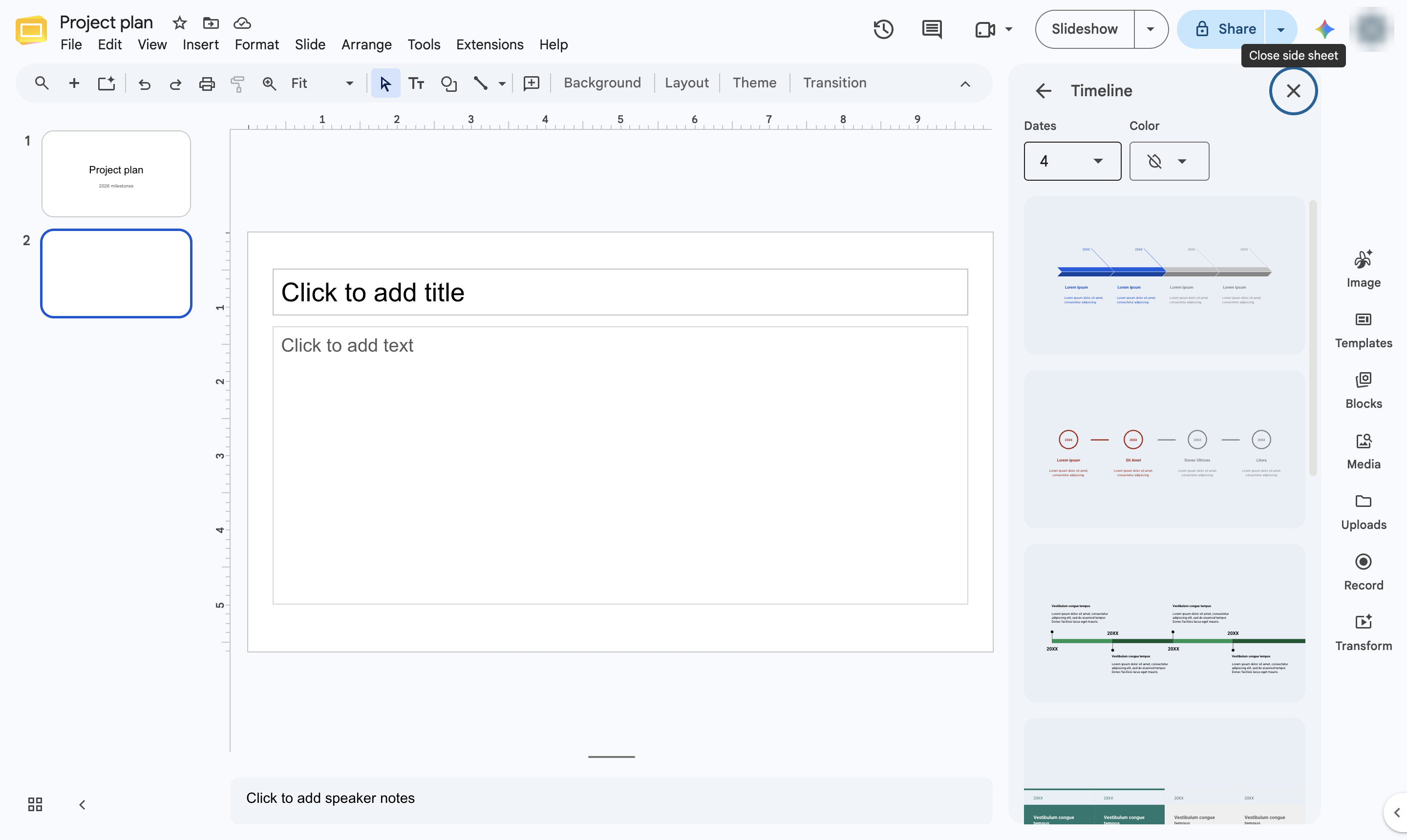Click the Background toolbar button
This screenshot has width=1407, height=840.
602,83
